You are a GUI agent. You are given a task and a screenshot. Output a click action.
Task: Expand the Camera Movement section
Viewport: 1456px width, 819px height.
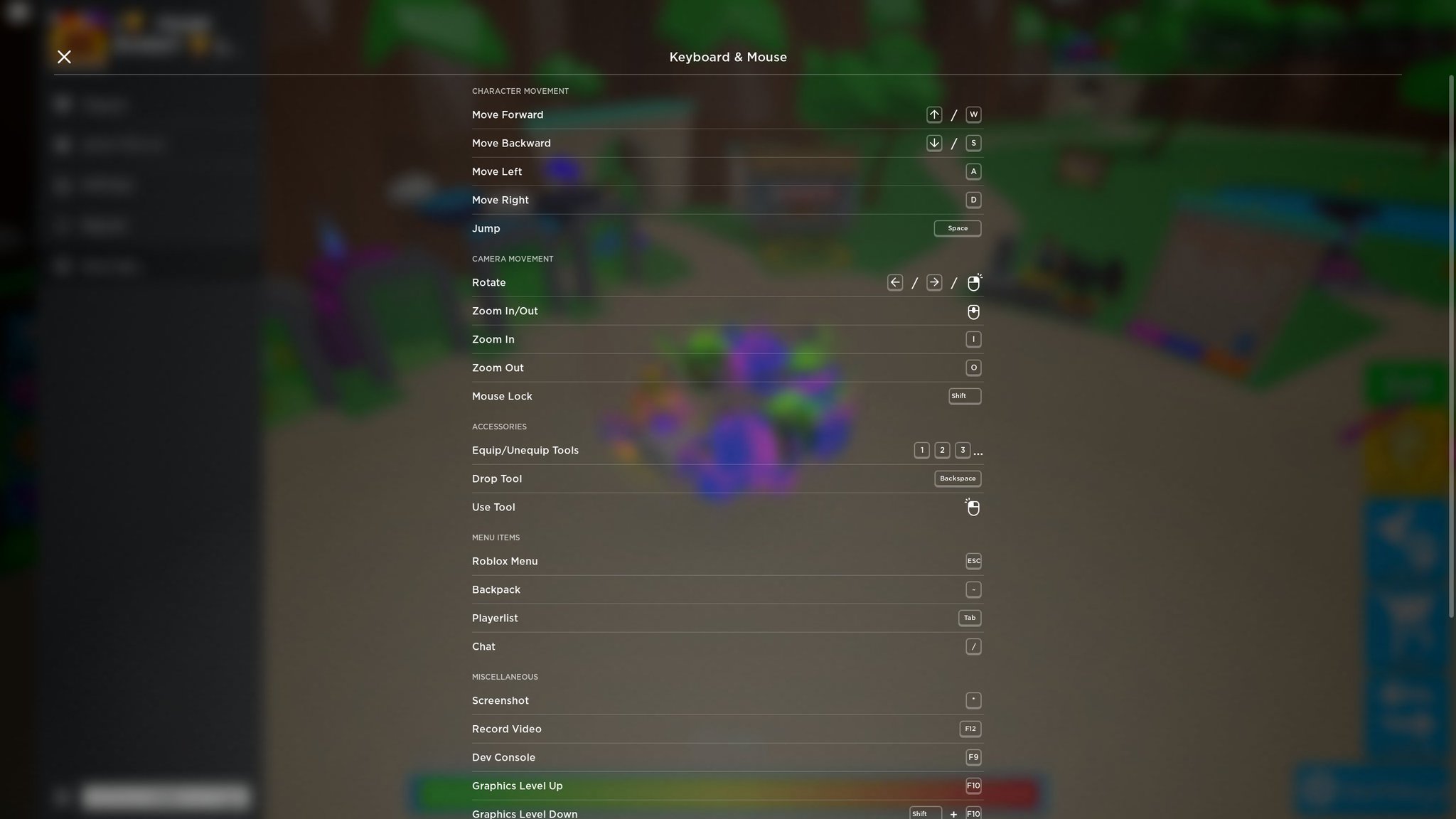coord(513,259)
